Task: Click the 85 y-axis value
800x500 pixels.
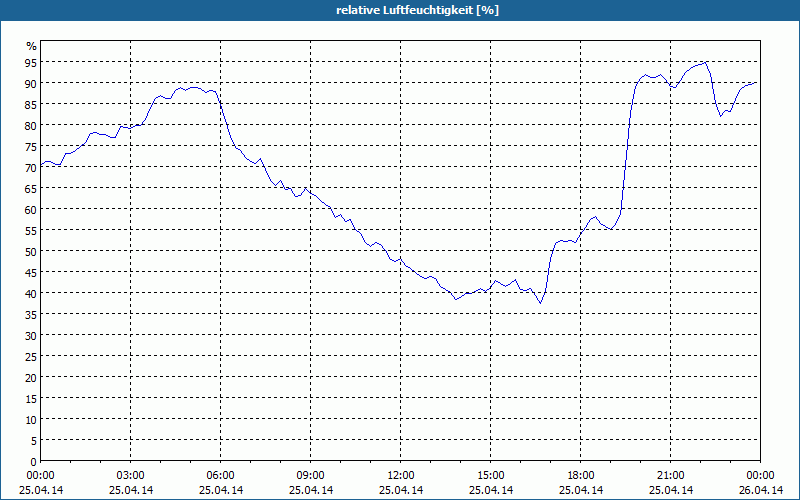Action: (32, 104)
